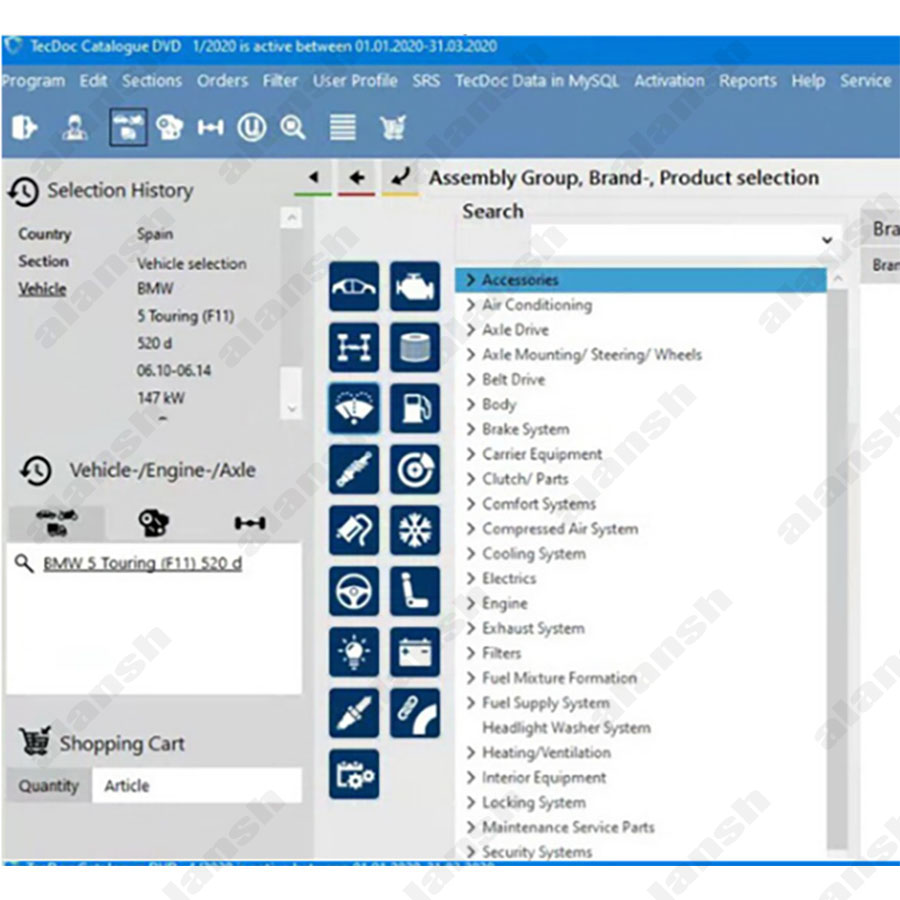This screenshot has width=900, height=900.
Task: Open shopping cart toolbar icon
Action: point(393,127)
